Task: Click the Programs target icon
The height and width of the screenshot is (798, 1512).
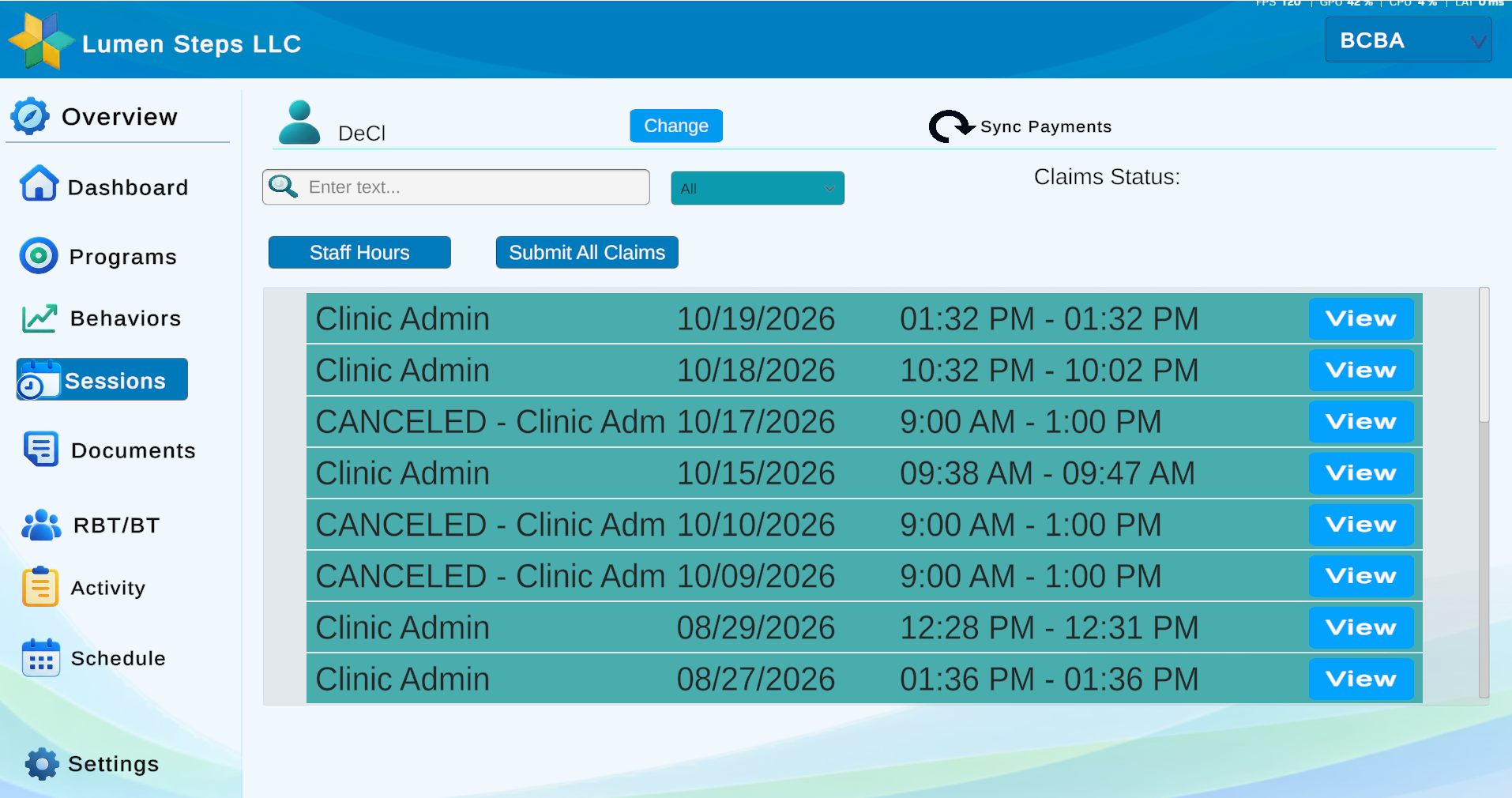Action: coord(39,255)
